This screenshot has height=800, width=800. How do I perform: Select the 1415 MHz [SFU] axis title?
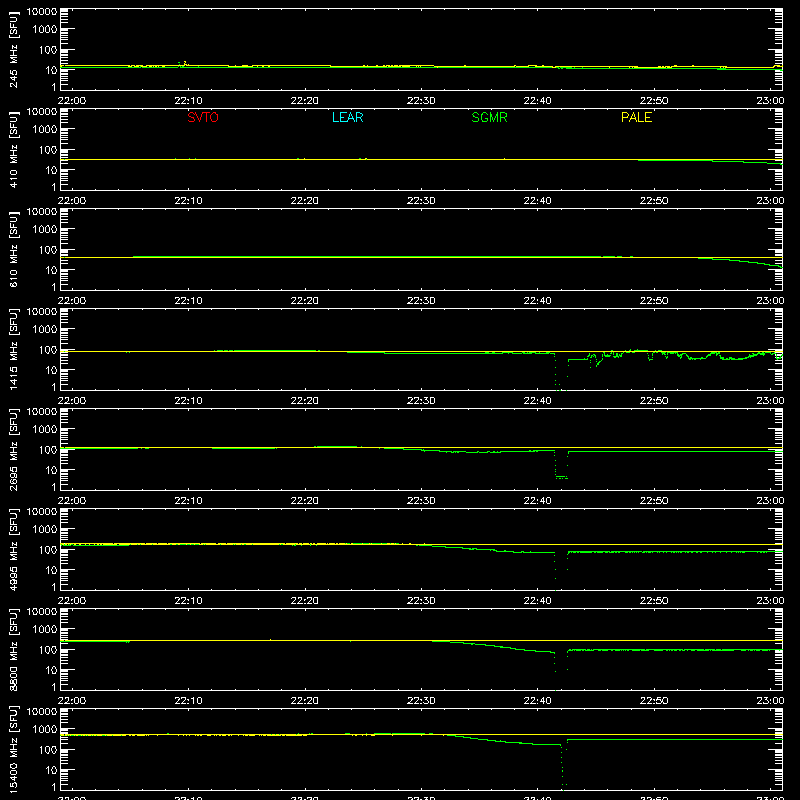tap(14, 349)
